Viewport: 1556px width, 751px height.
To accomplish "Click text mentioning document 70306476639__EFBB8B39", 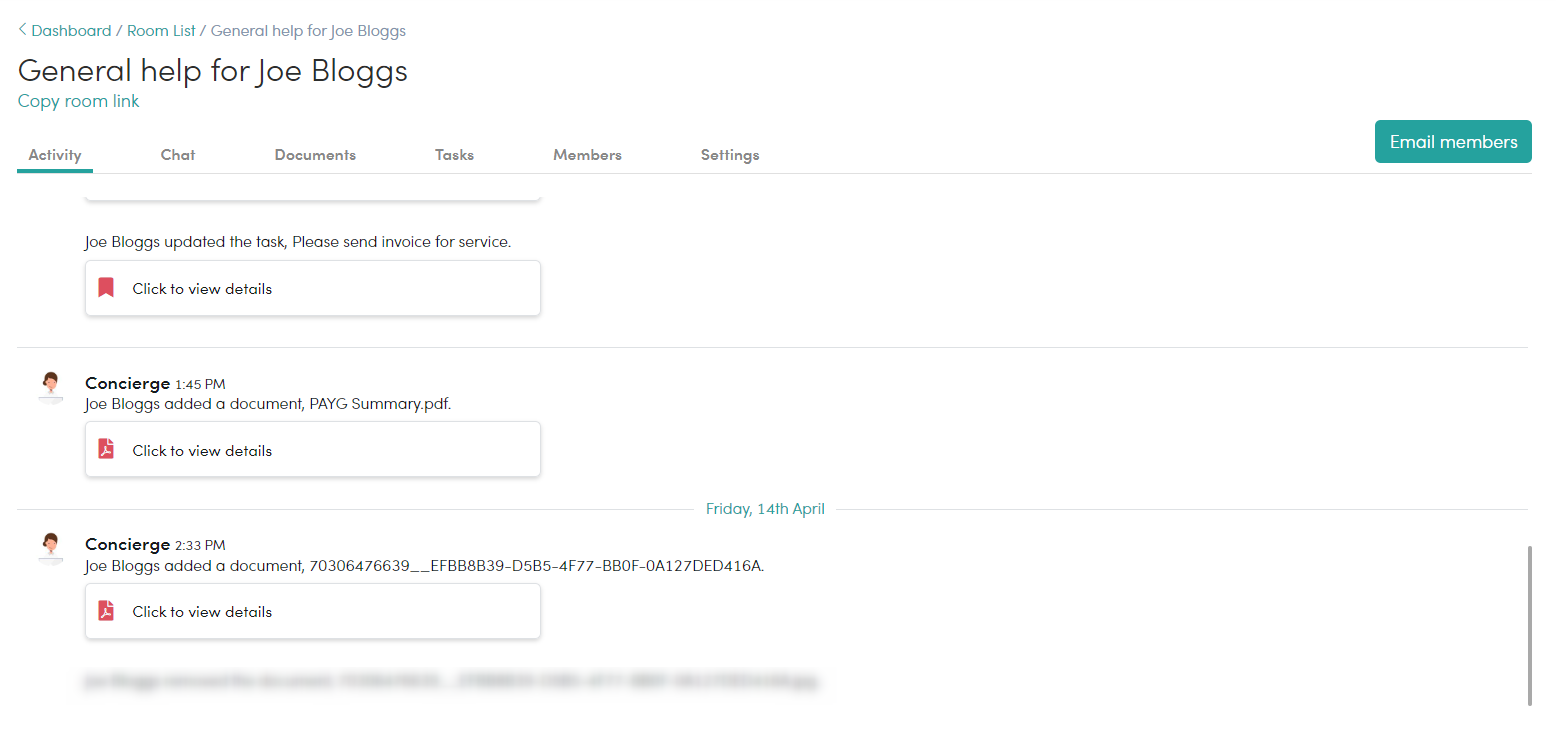I will tap(425, 566).
